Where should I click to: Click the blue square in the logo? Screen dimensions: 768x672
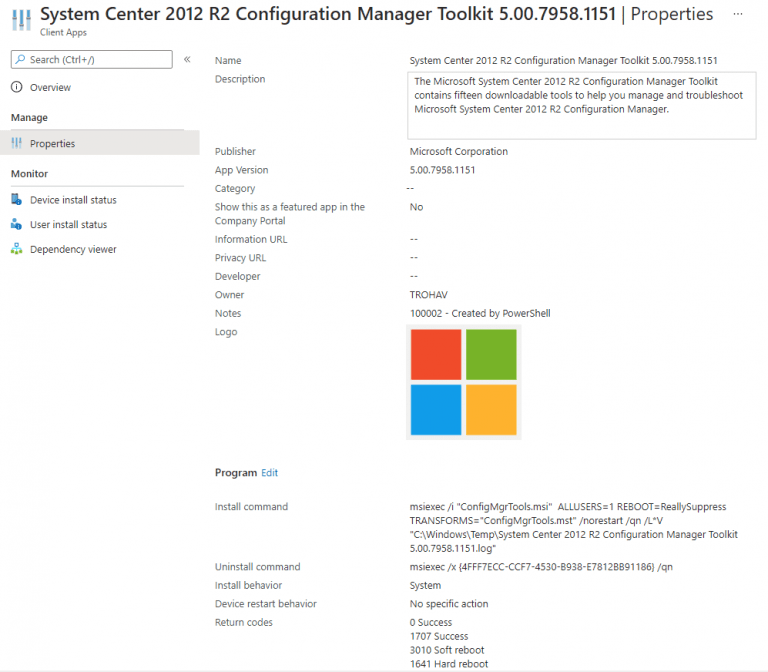[436, 409]
